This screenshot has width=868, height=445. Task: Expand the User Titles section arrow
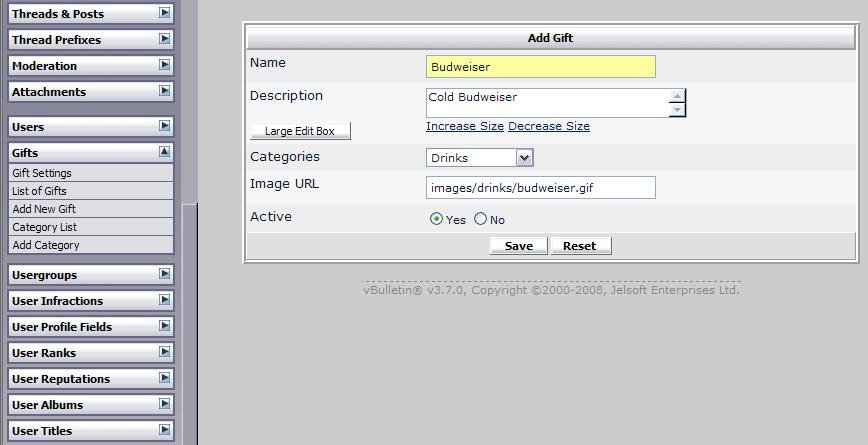point(164,430)
